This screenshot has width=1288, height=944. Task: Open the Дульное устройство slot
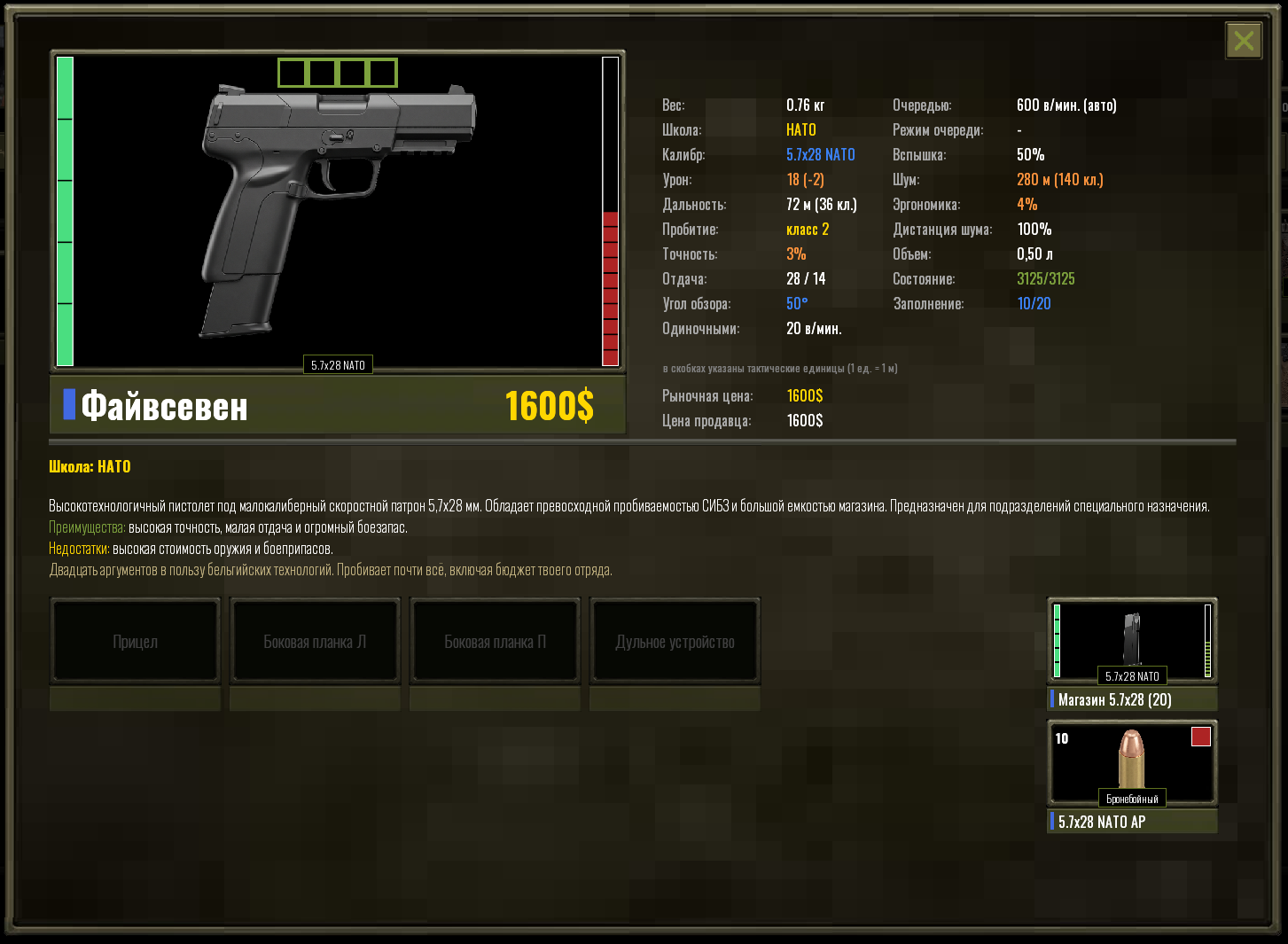coord(675,642)
